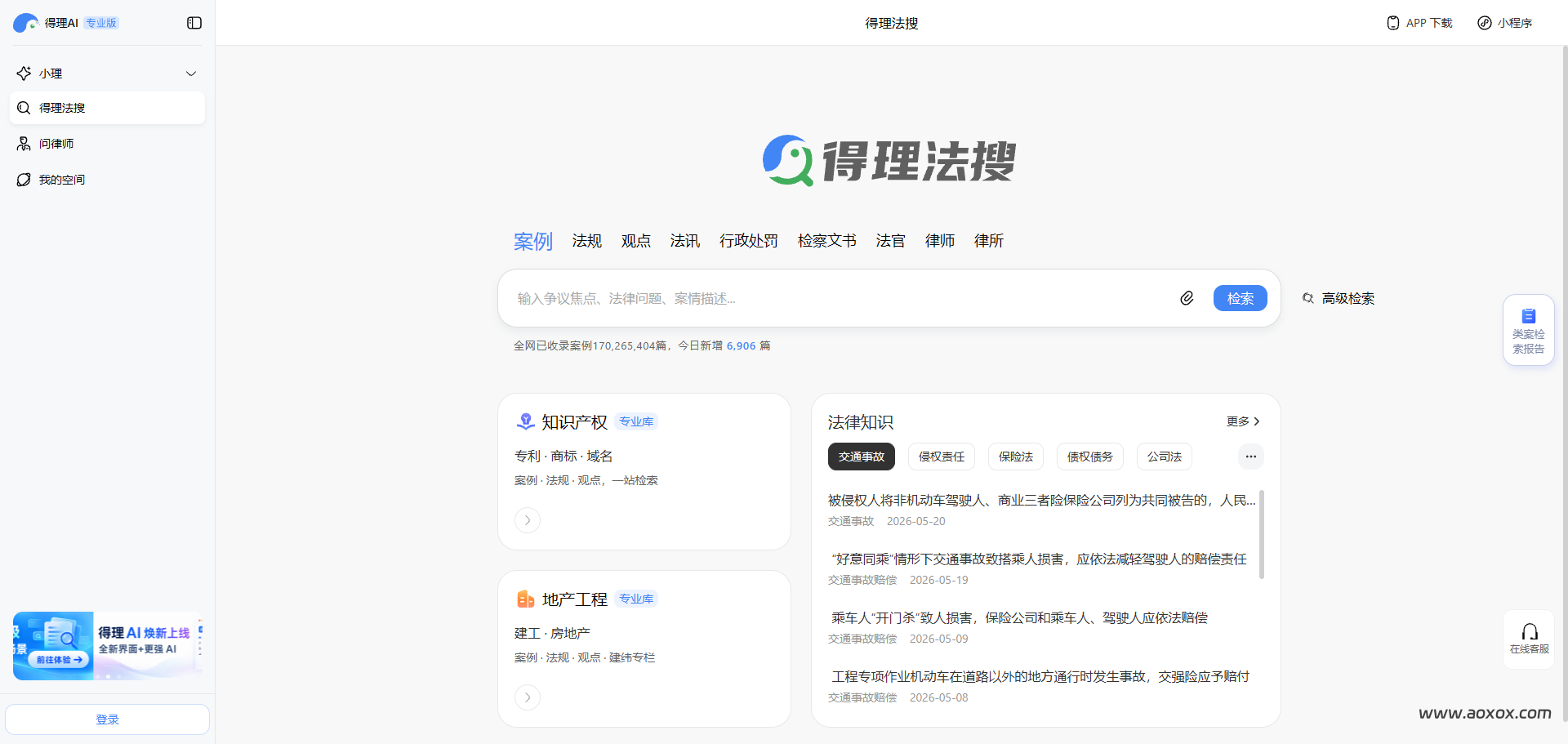1568x744 pixels.
Task: Select the 法讯 search tab
Action: [685, 241]
